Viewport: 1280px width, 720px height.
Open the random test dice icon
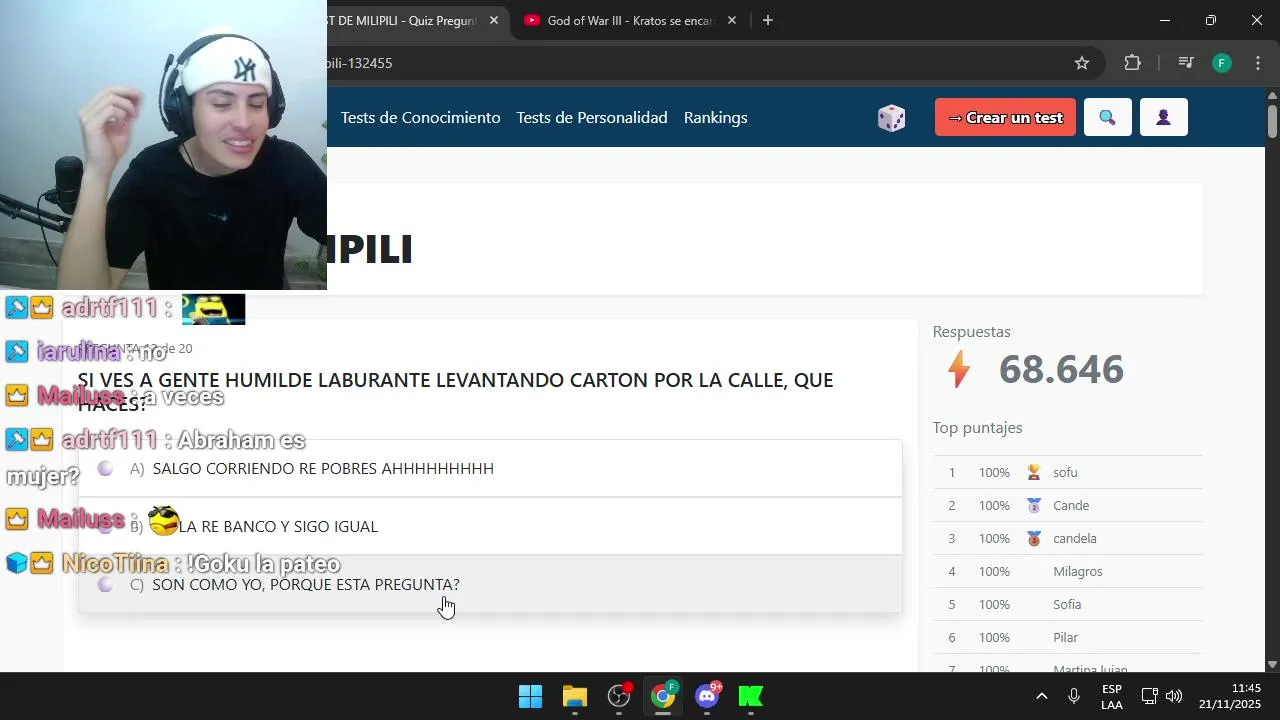[x=891, y=118]
